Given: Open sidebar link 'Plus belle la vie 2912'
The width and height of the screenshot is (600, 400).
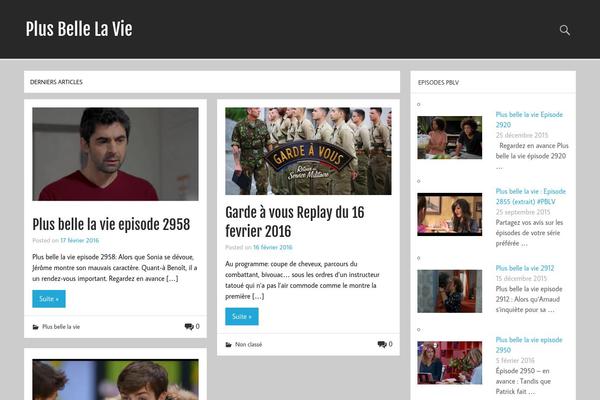Looking at the screenshot, I should click(x=525, y=268).
